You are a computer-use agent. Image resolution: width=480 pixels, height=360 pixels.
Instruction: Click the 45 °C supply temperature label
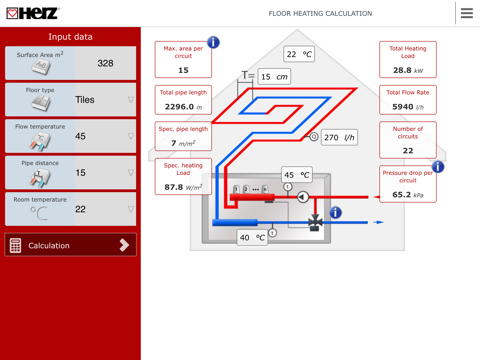[297, 175]
